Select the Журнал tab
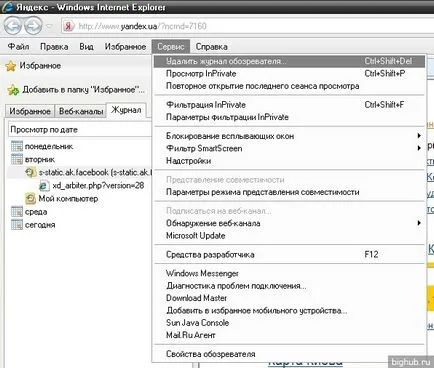This screenshot has height=368, width=434. (126, 110)
